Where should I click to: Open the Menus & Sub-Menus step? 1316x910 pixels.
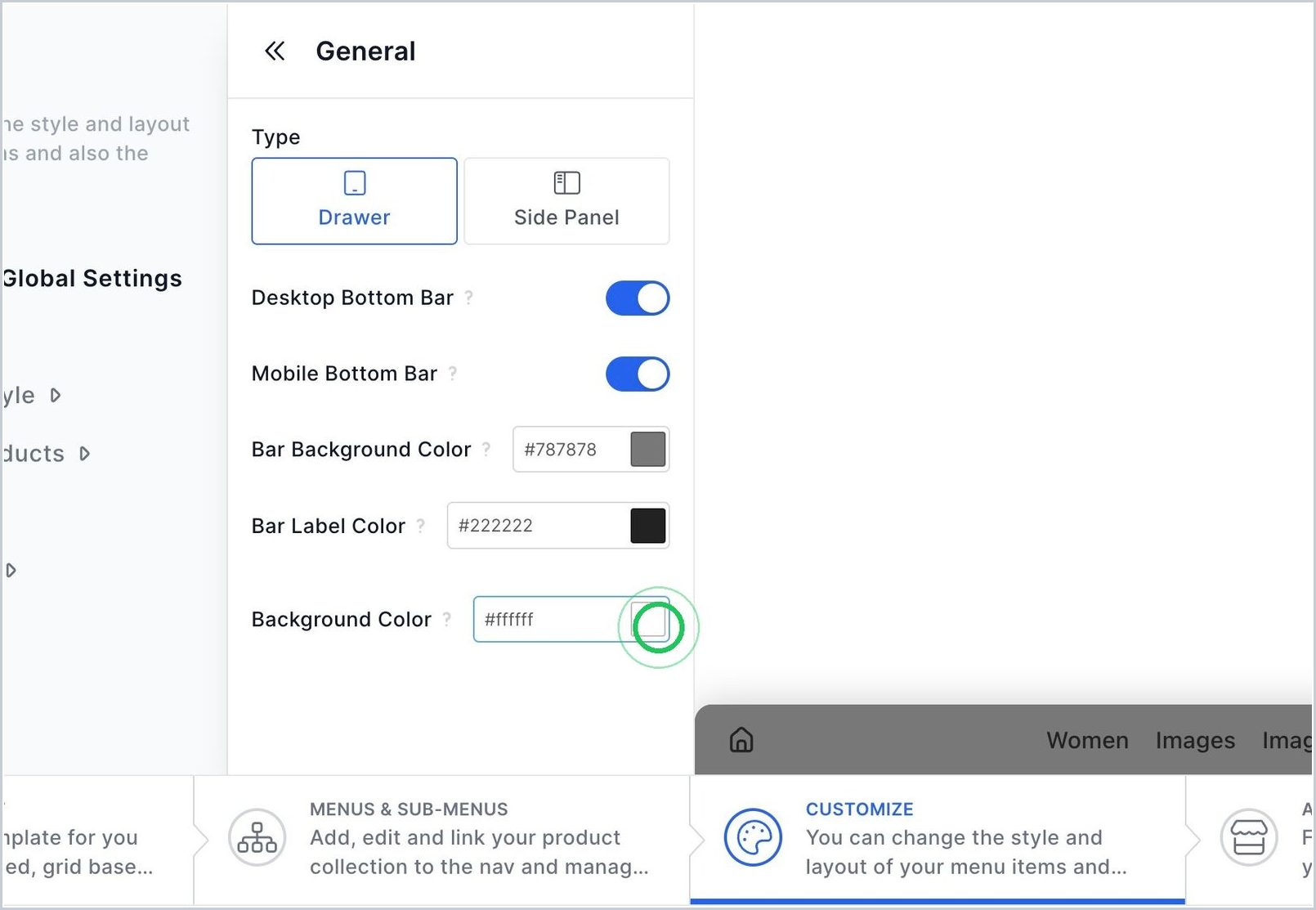[x=441, y=839]
